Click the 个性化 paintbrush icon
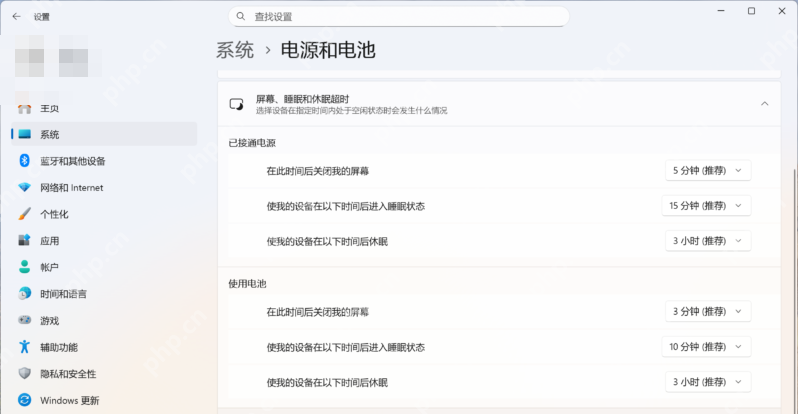 point(24,214)
